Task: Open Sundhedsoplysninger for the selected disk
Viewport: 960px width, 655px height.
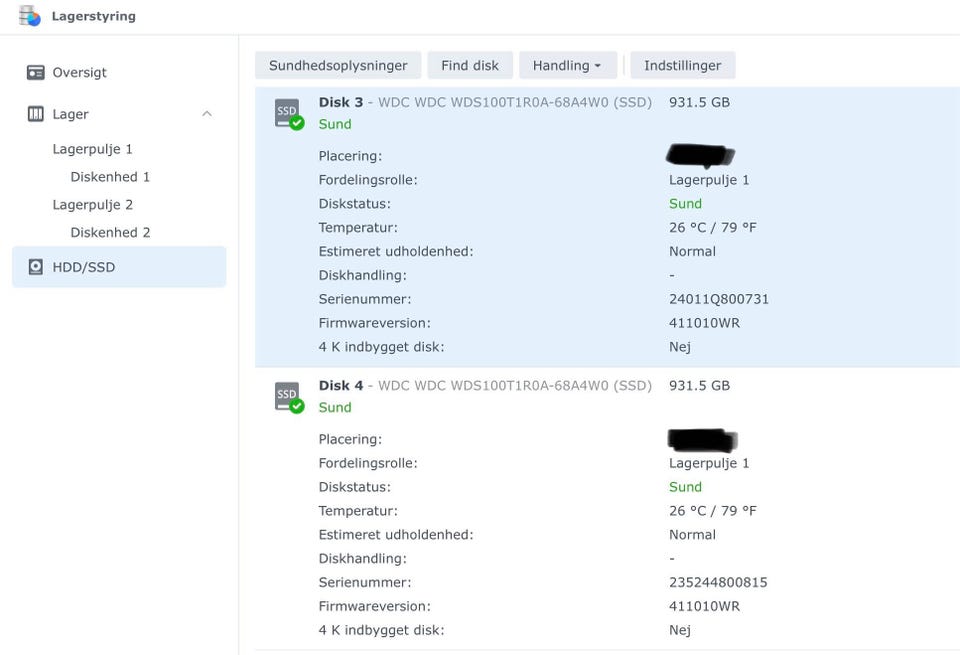Action: pyautogui.click(x=338, y=65)
